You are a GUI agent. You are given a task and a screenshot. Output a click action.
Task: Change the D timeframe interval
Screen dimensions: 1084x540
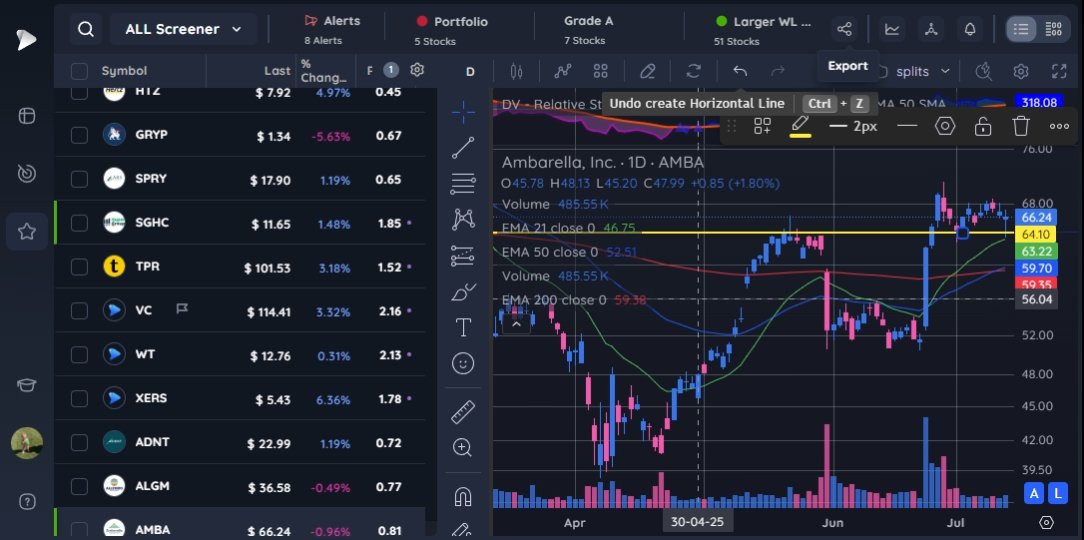470,71
